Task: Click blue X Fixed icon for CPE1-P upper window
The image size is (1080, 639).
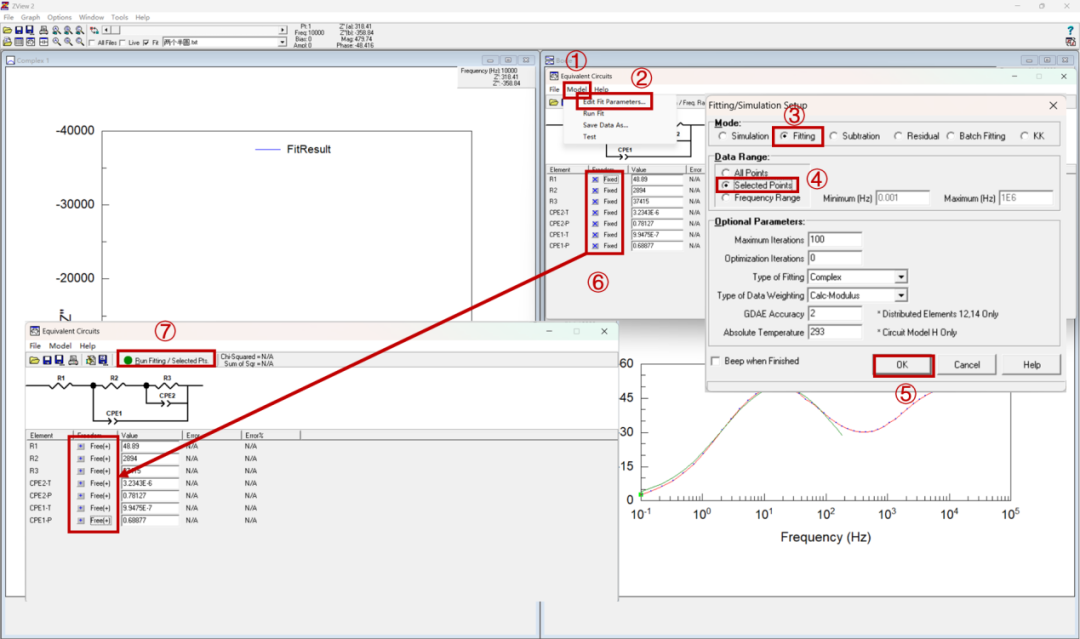Action: pyautogui.click(x=595, y=246)
